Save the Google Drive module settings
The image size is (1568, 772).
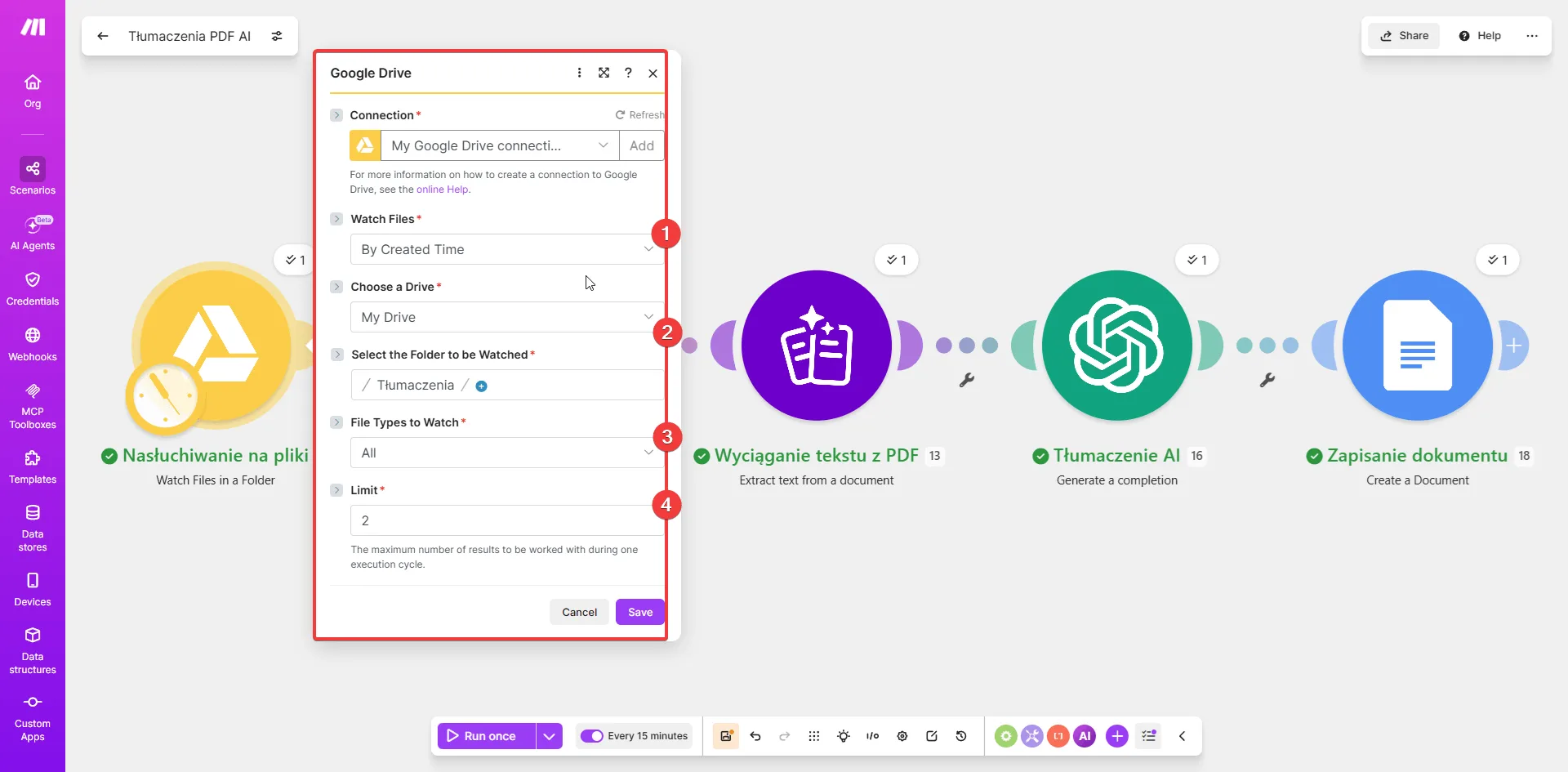(x=640, y=612)
